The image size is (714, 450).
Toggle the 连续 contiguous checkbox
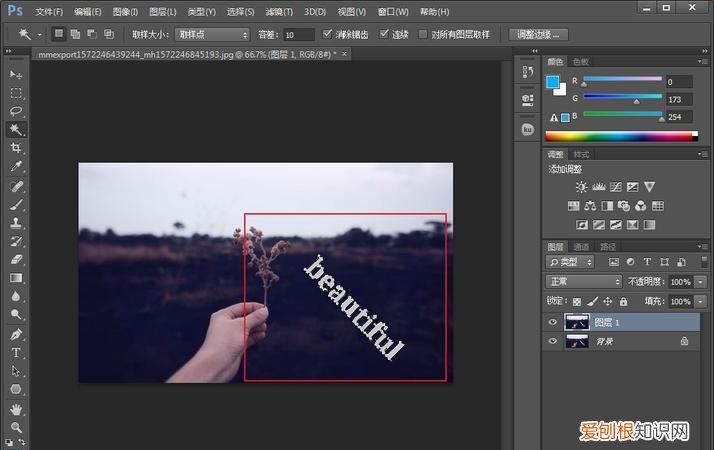(x=385, y=34)
